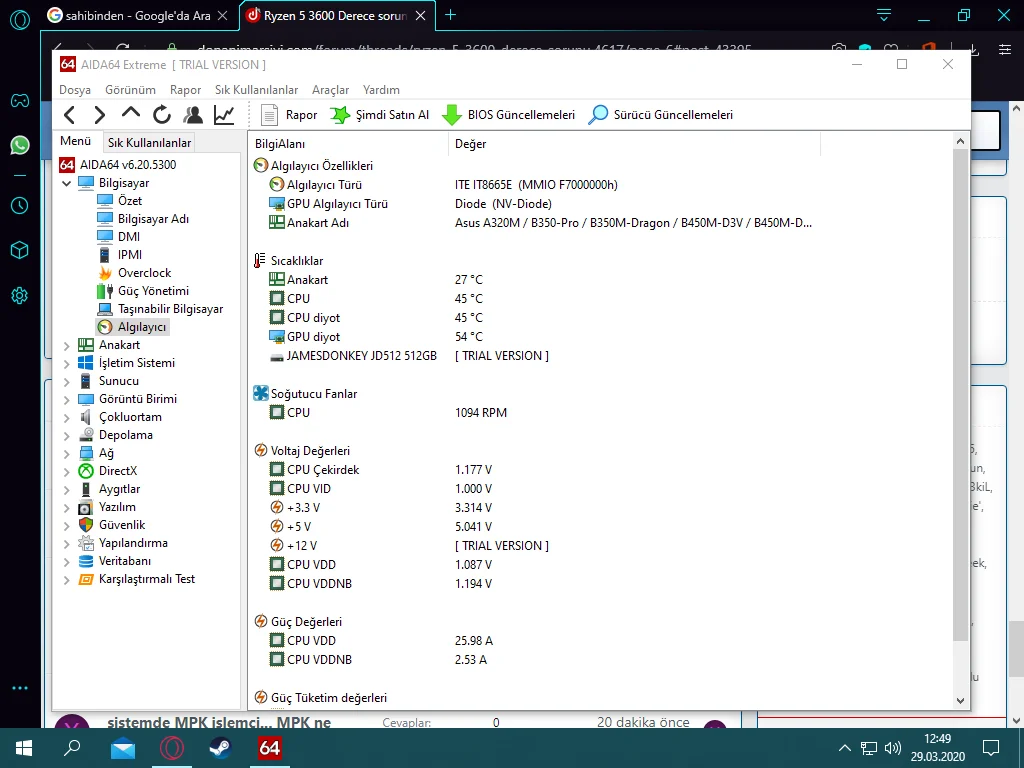Viewport: 1024px width, 768px height.
Task: Collapse the Bilgisayar tree node
Action: [66, 184]
